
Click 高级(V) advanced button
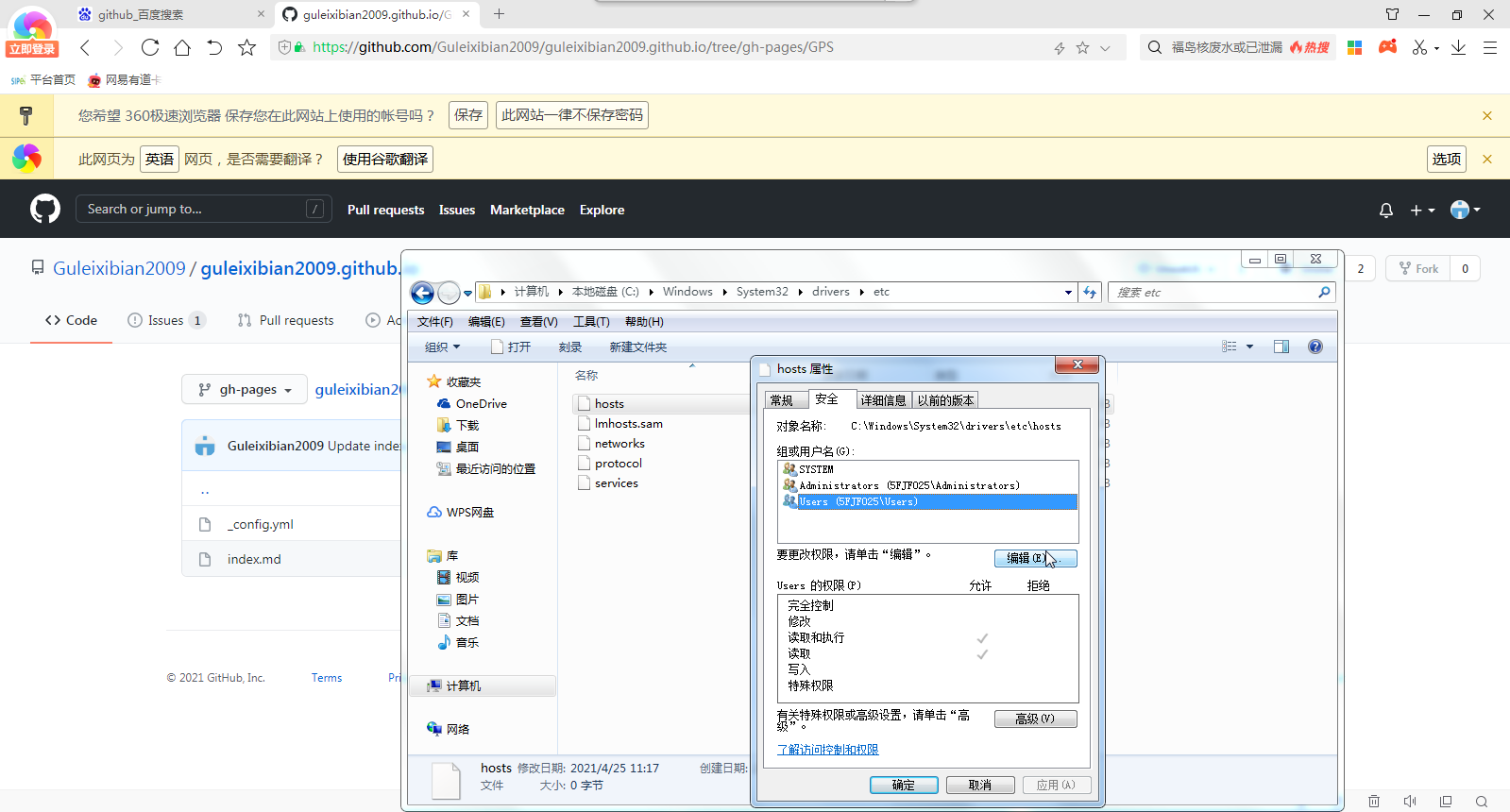click(1035, 719)
